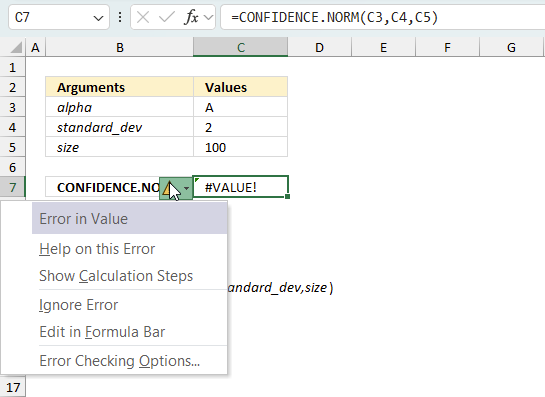Select column E header
This screenshot has width=545, height=397.
click(x=383, y=48)
